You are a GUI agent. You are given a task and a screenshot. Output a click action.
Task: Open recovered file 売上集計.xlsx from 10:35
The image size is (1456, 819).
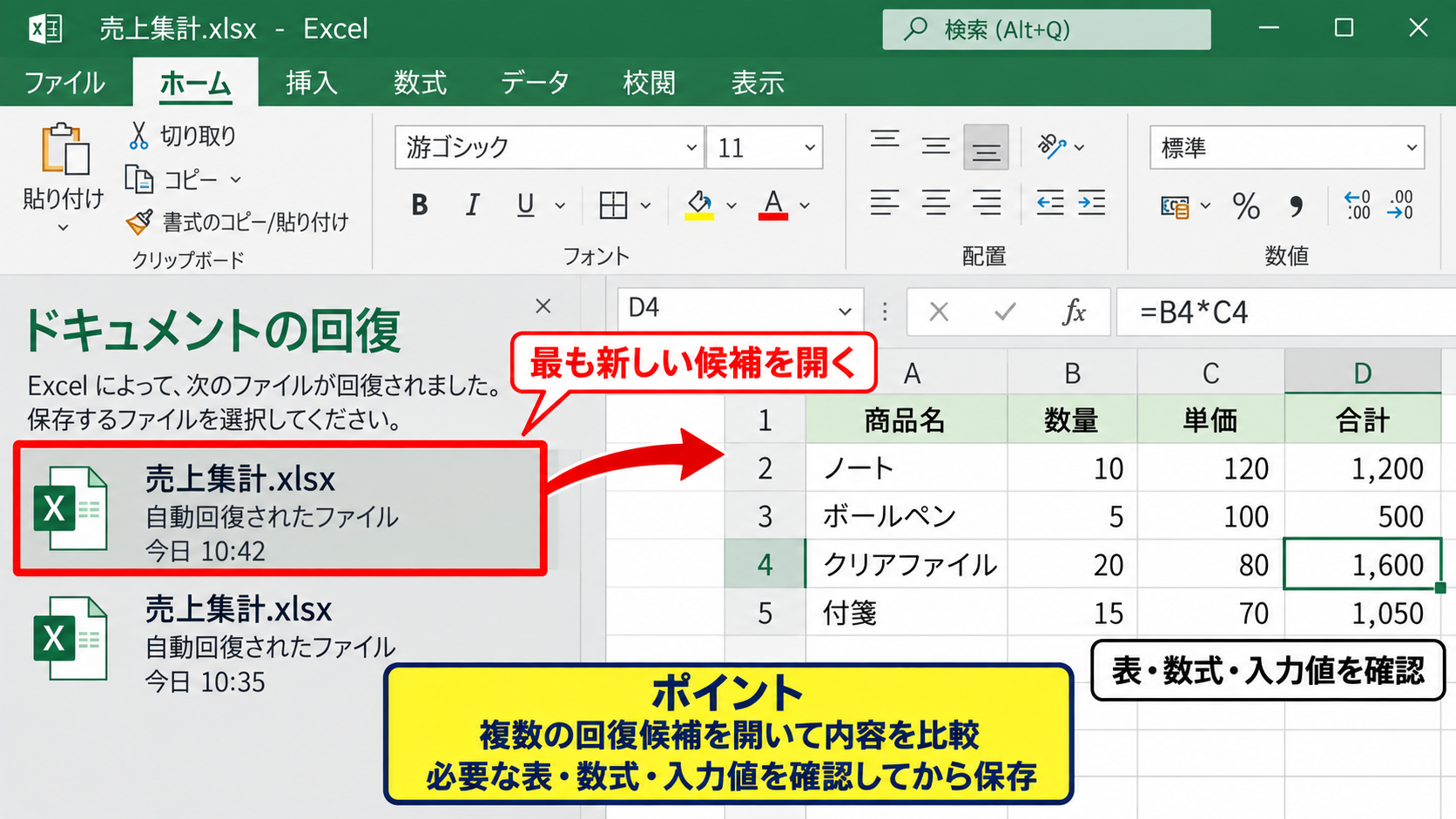tap(280, 642)
